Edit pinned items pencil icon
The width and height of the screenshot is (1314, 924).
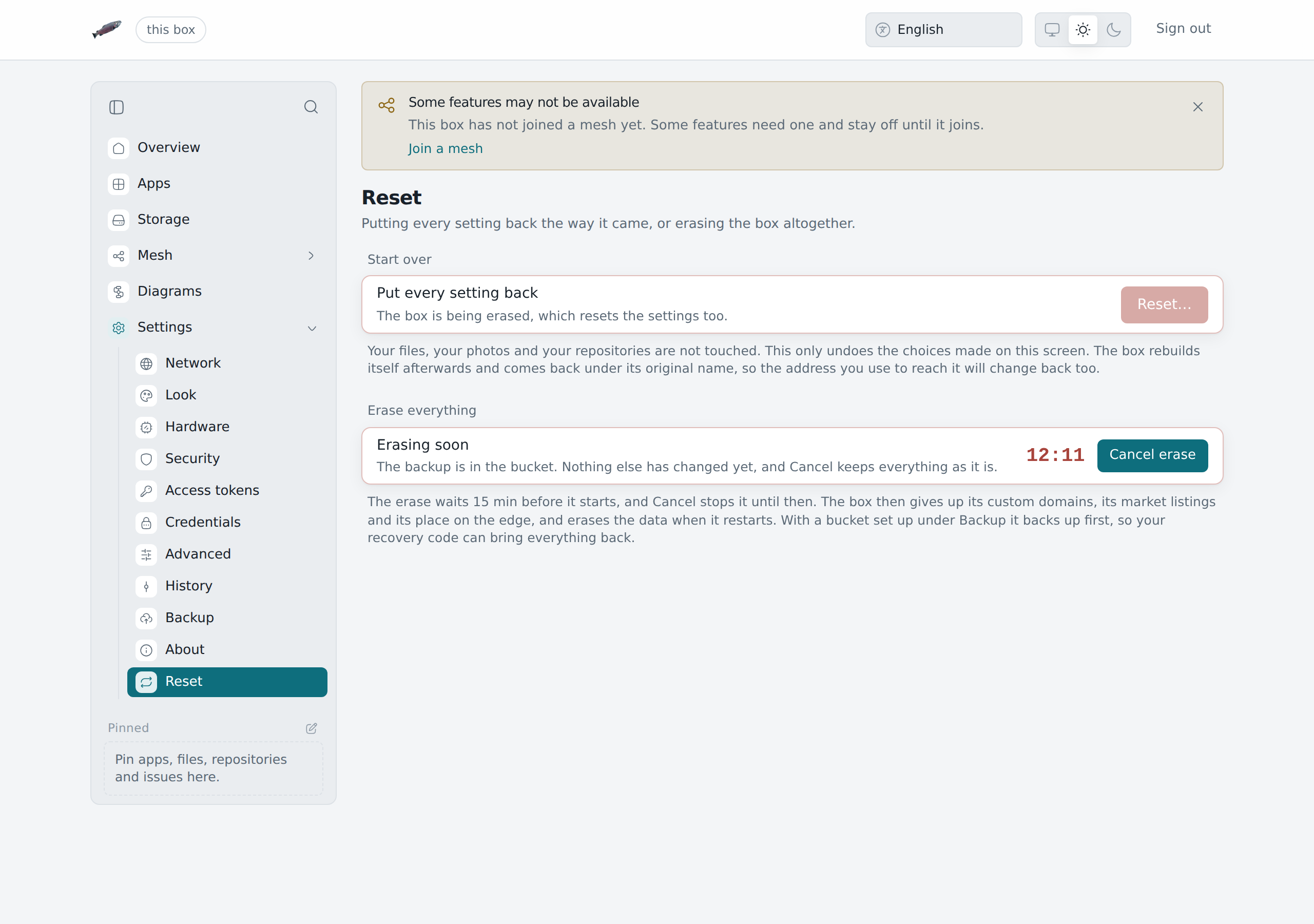312,728
